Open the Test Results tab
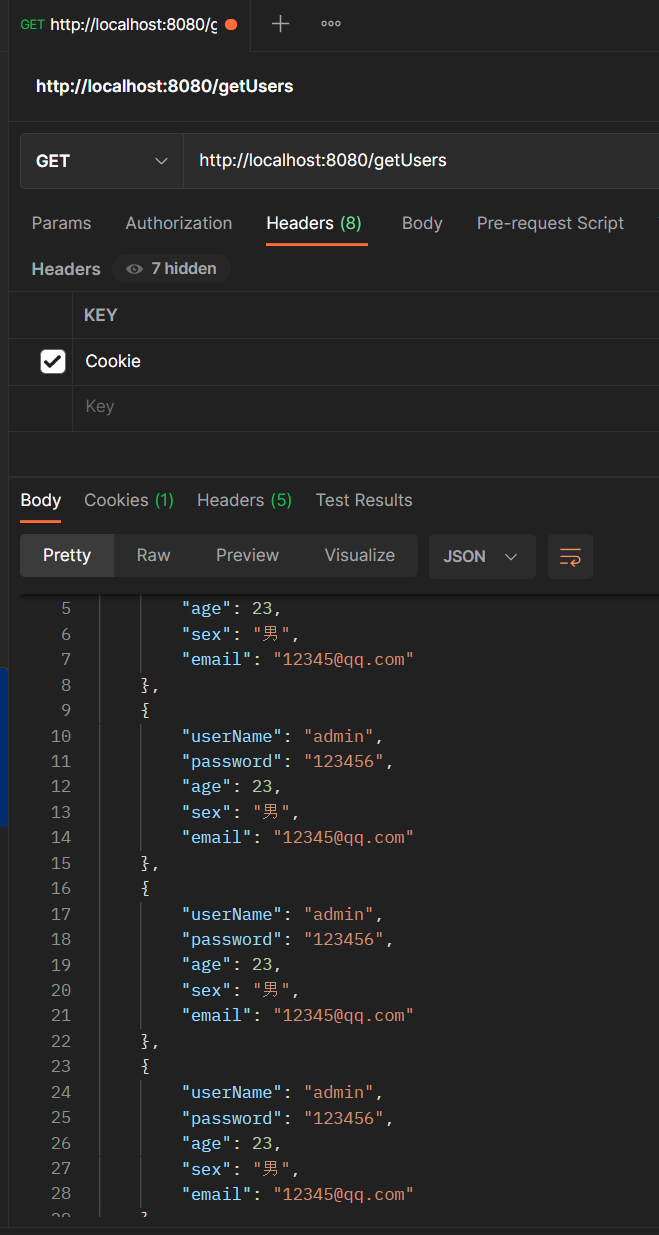Screen dimensions: 659x1235 click(x=364, y=500)
